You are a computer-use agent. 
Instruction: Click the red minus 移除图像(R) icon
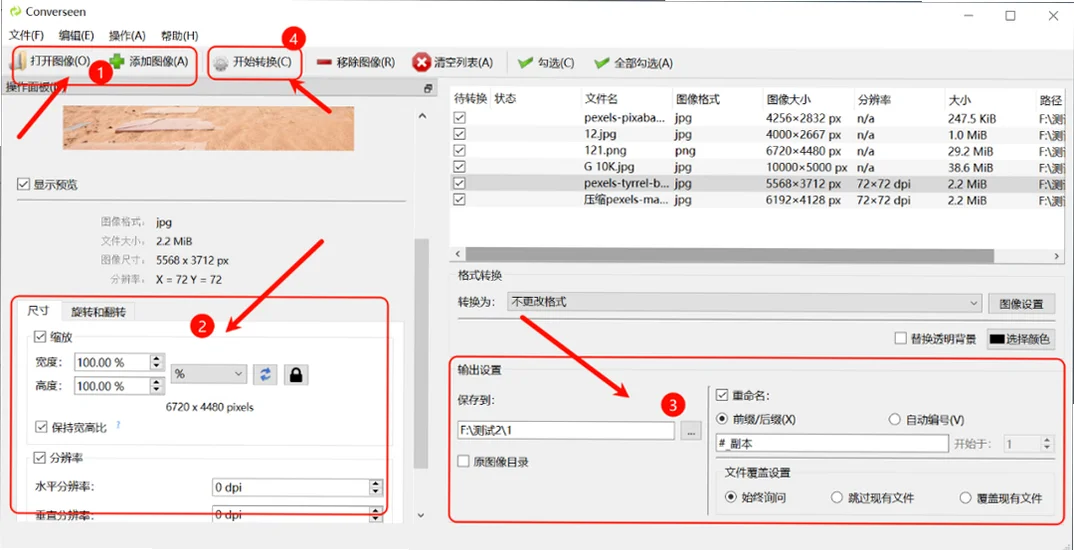[325, 63]
